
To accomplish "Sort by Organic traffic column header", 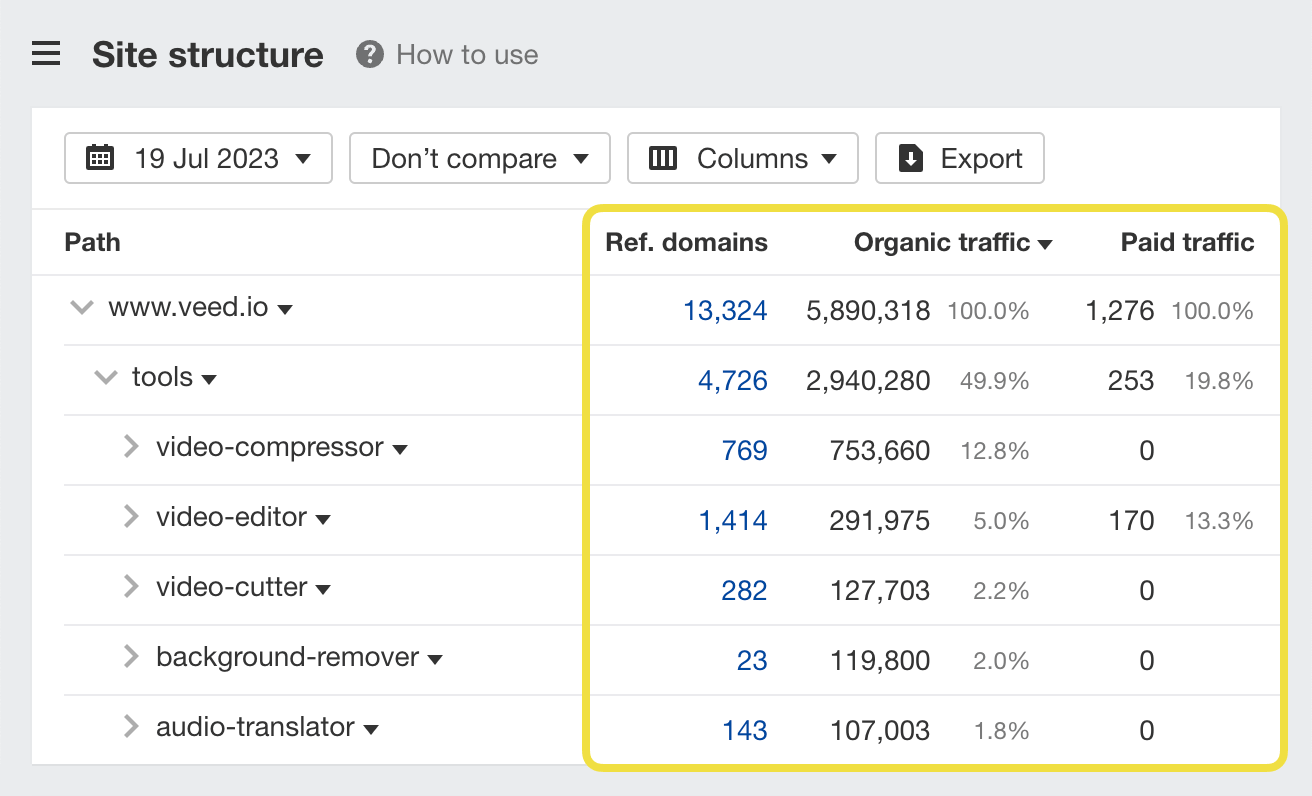I will 952,242.
